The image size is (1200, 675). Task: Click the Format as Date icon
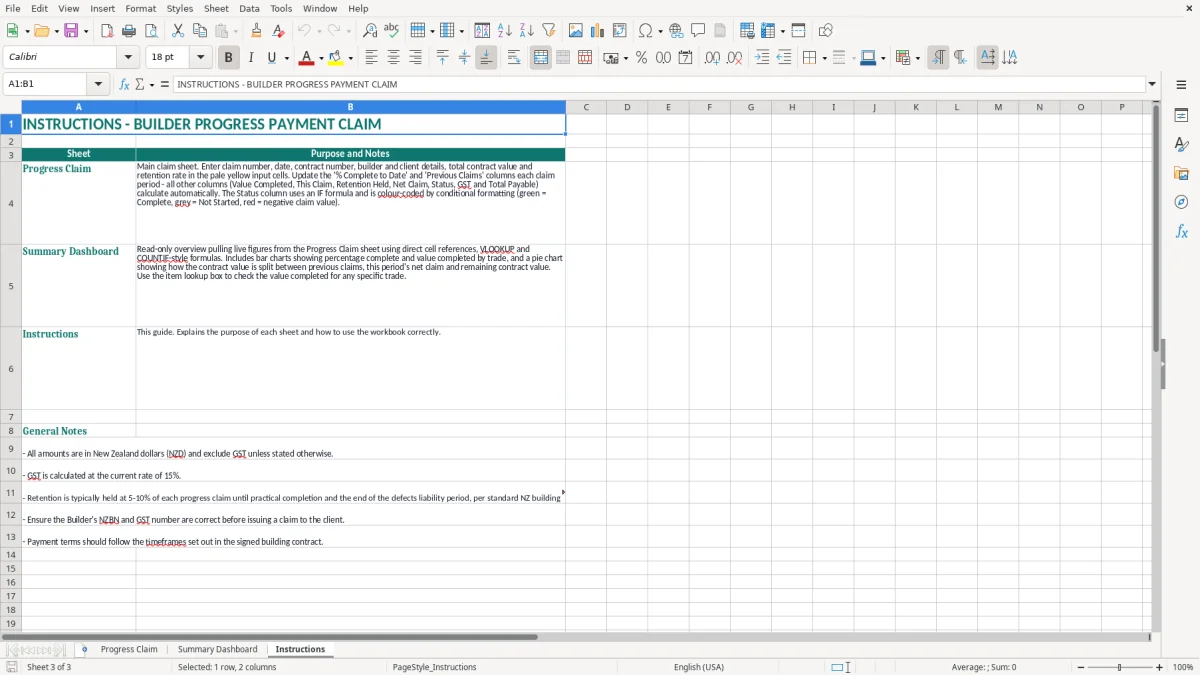tap(685, 57)
